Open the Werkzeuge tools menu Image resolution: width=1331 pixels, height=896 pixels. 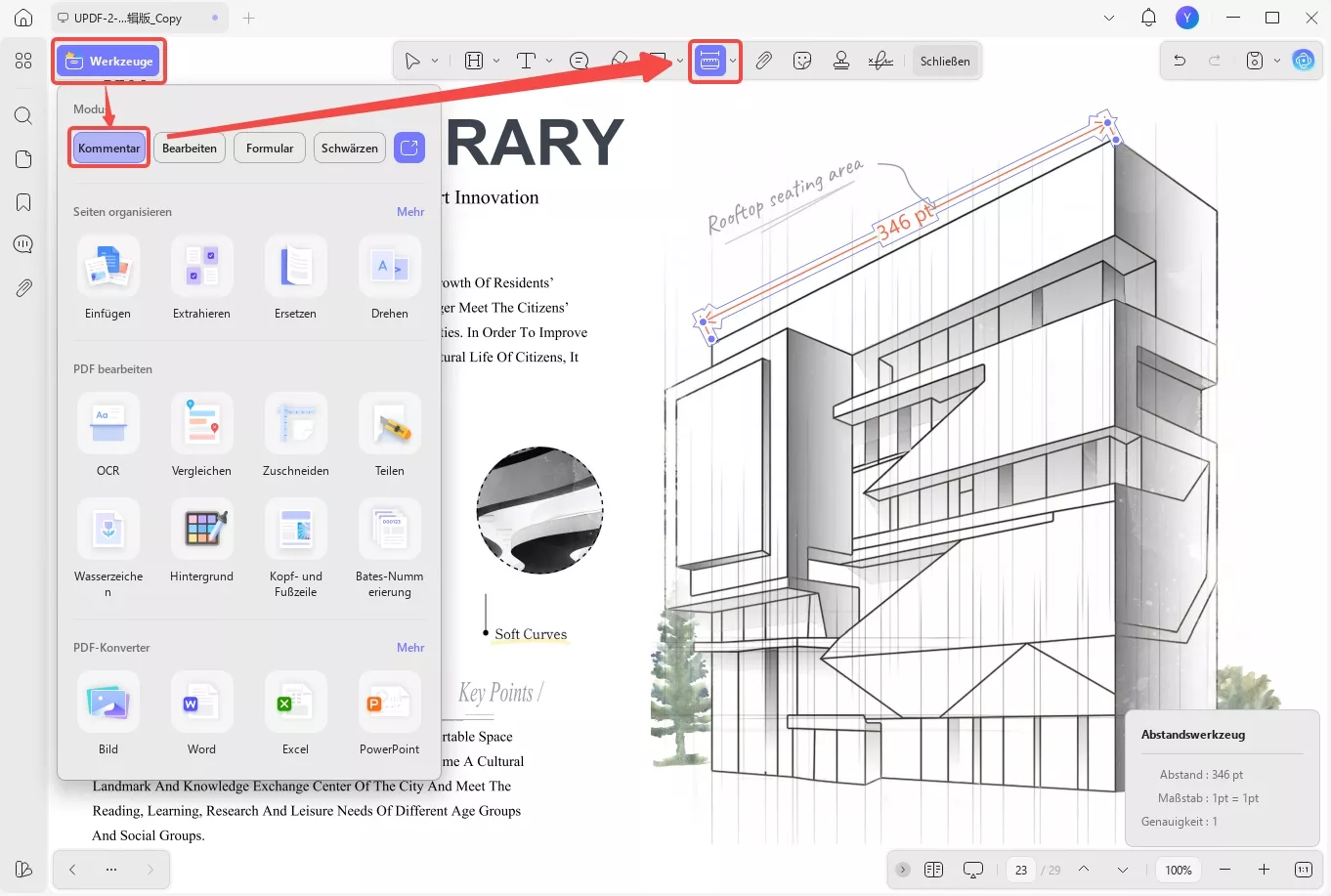pyautogui.click(x=109, y=61)
